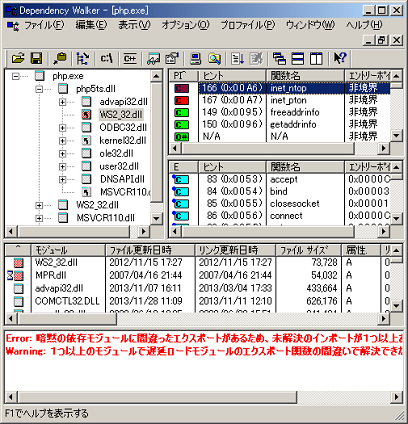
Task: Expand the advapi32.dll tree node
Action: pyautogui.click(x=63, y=102)
